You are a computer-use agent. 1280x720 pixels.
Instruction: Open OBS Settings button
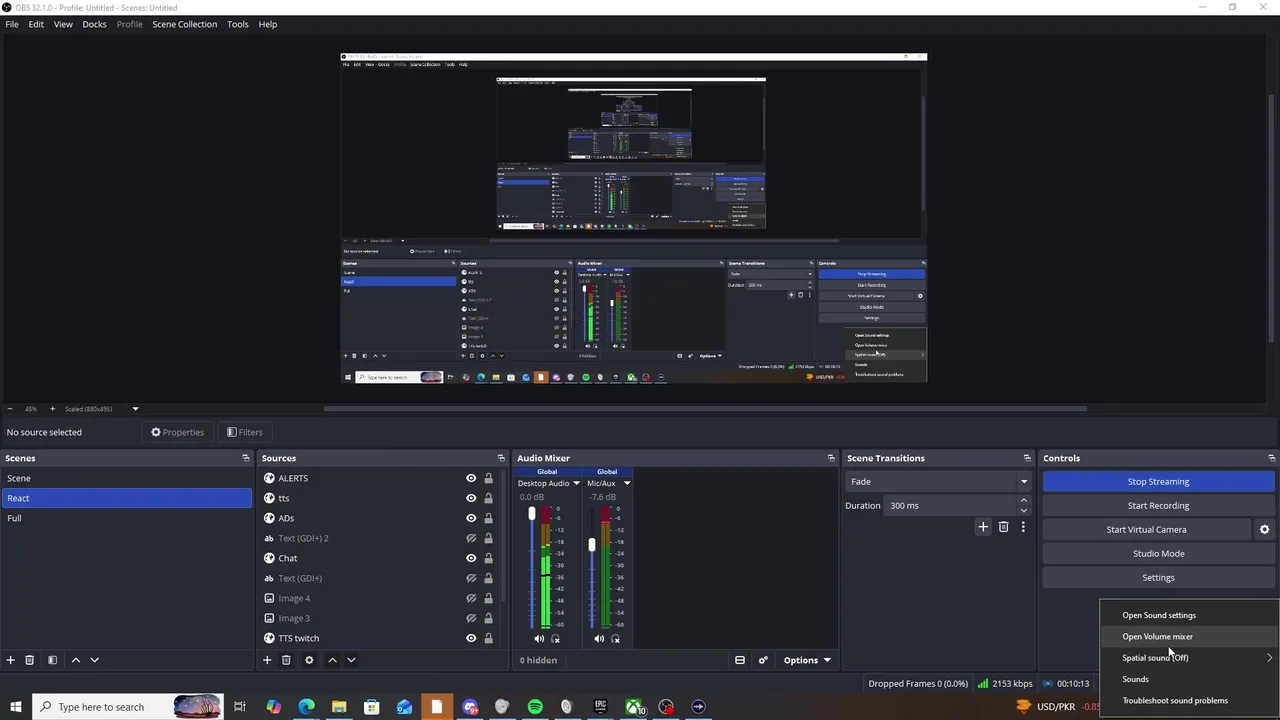1159,578
